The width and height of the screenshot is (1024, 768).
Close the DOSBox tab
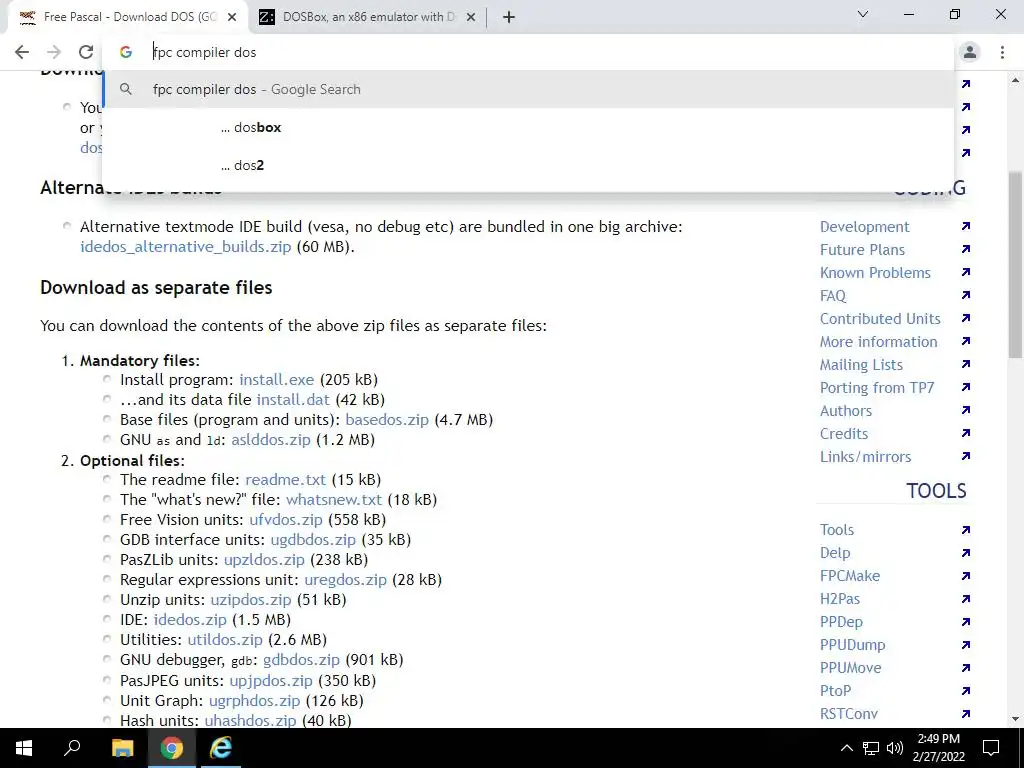click(x=471, y=18)
